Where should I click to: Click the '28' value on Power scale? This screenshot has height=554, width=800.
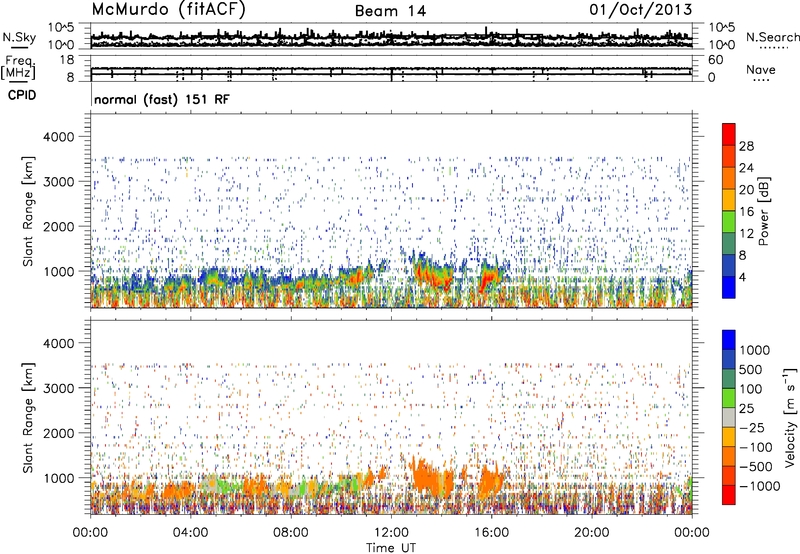point(746,146)
